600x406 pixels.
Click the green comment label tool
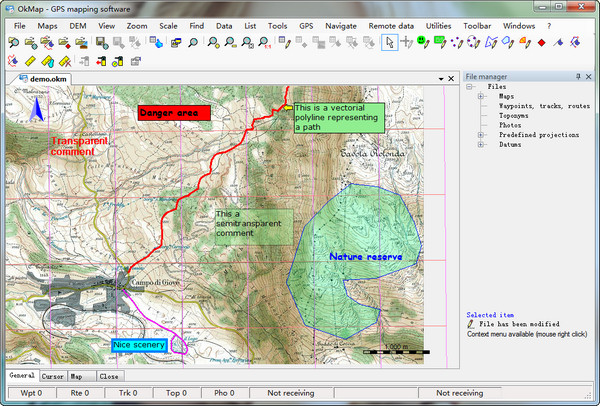click(439, 42)
